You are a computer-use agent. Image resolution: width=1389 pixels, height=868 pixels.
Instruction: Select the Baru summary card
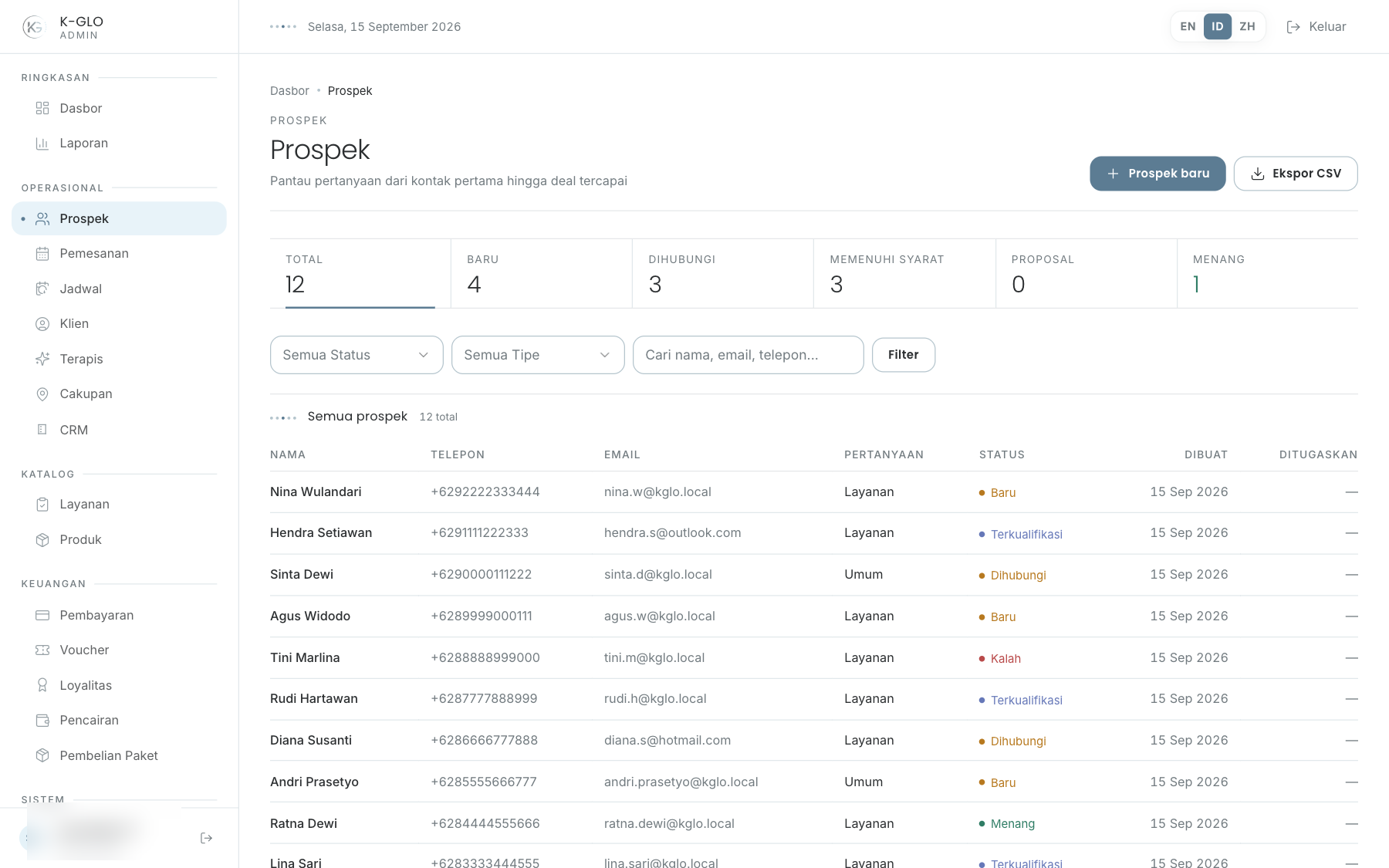[542, 274]
